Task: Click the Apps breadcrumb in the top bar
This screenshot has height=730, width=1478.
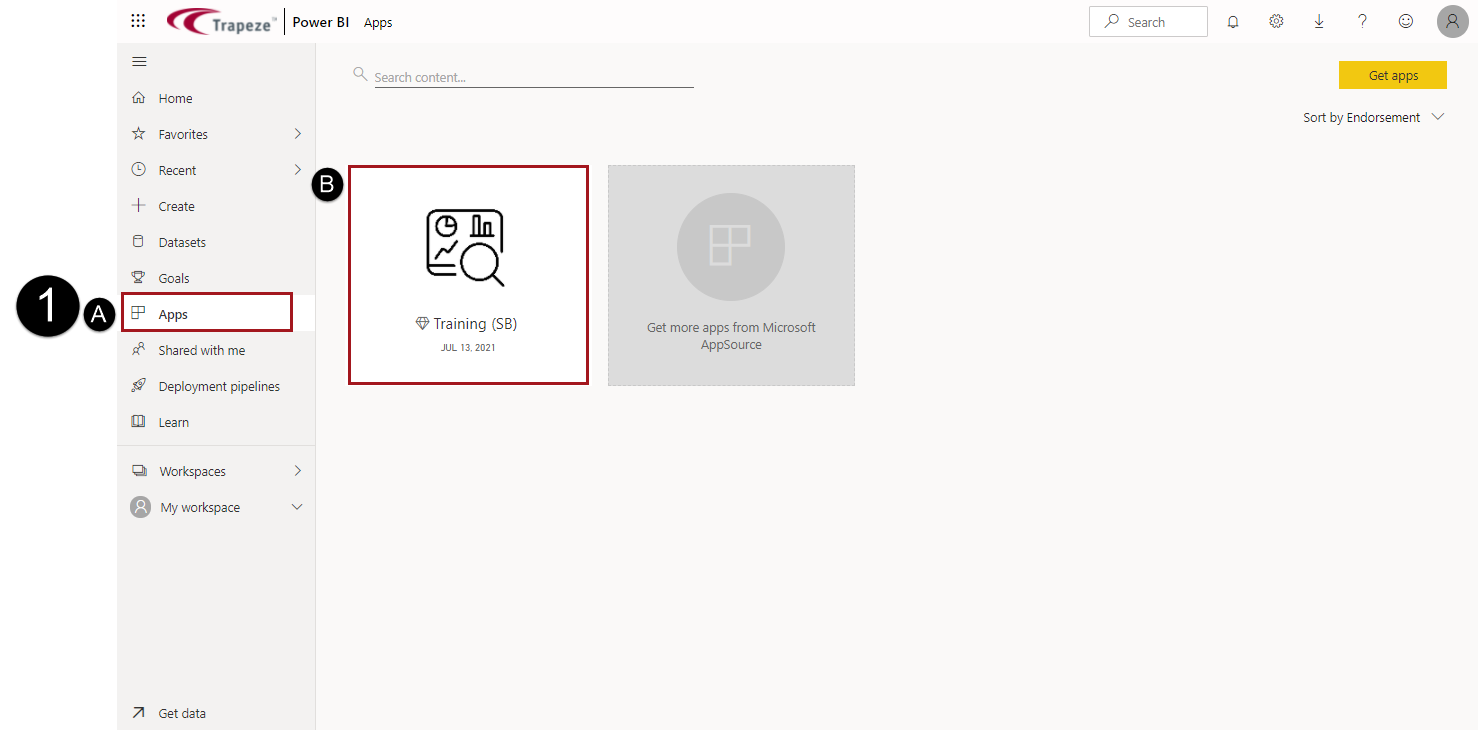Action: click(x=378, y=21)
